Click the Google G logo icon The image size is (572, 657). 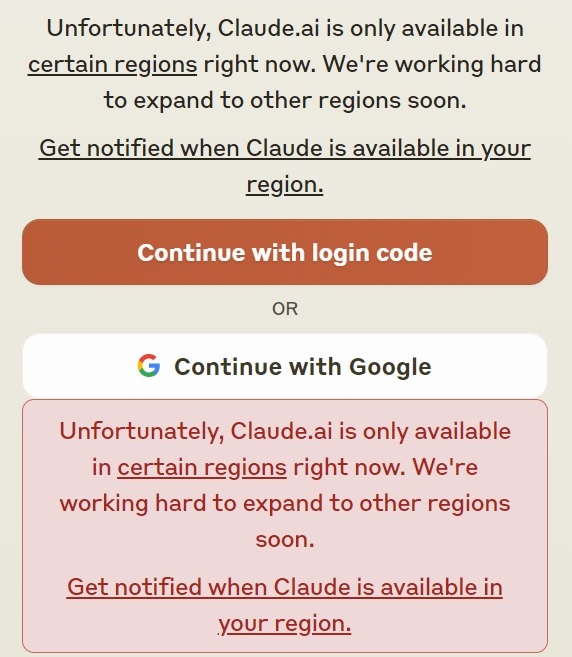click(149, 366)
